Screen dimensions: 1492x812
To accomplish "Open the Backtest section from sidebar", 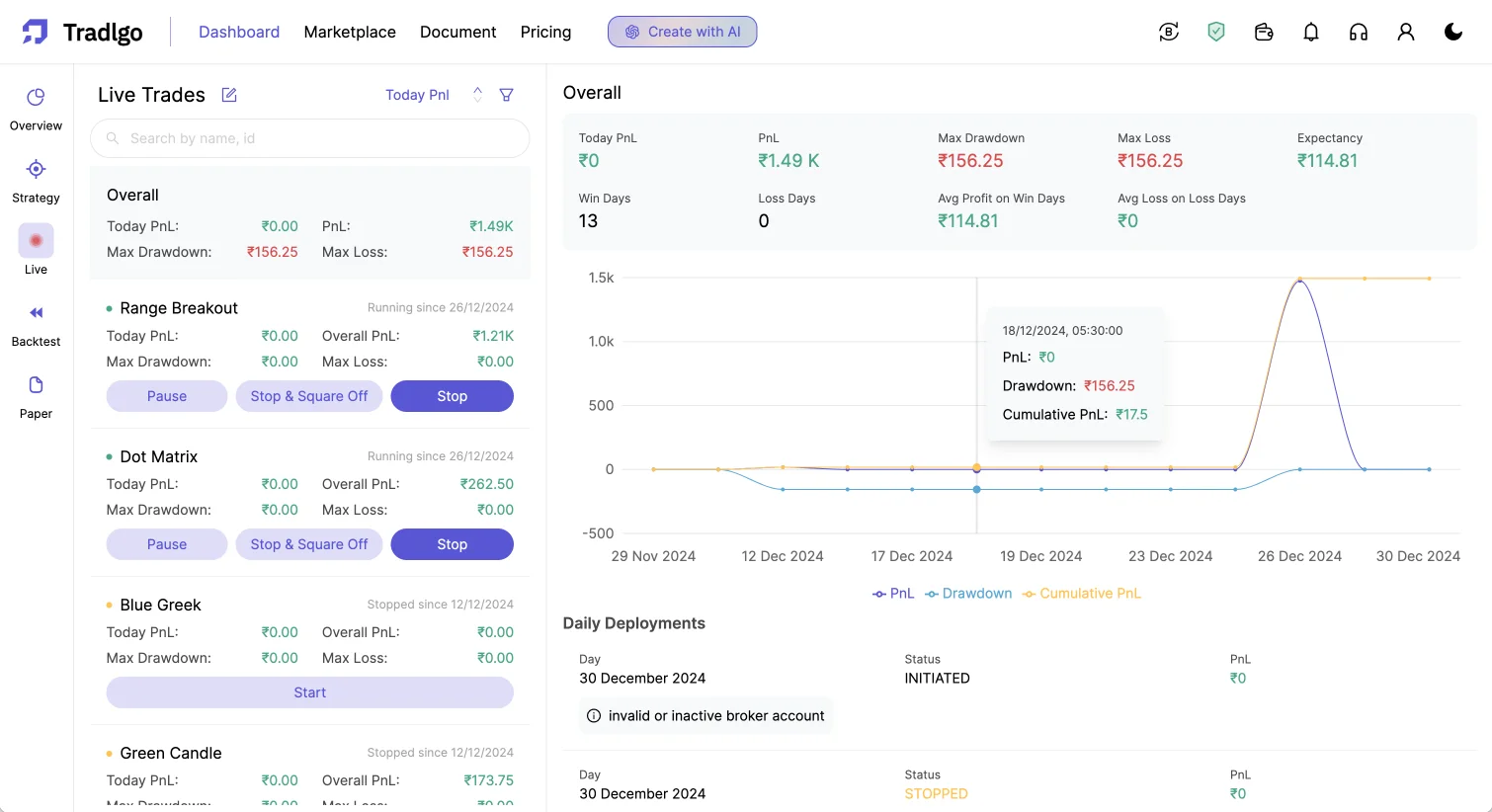I will 36,321.
